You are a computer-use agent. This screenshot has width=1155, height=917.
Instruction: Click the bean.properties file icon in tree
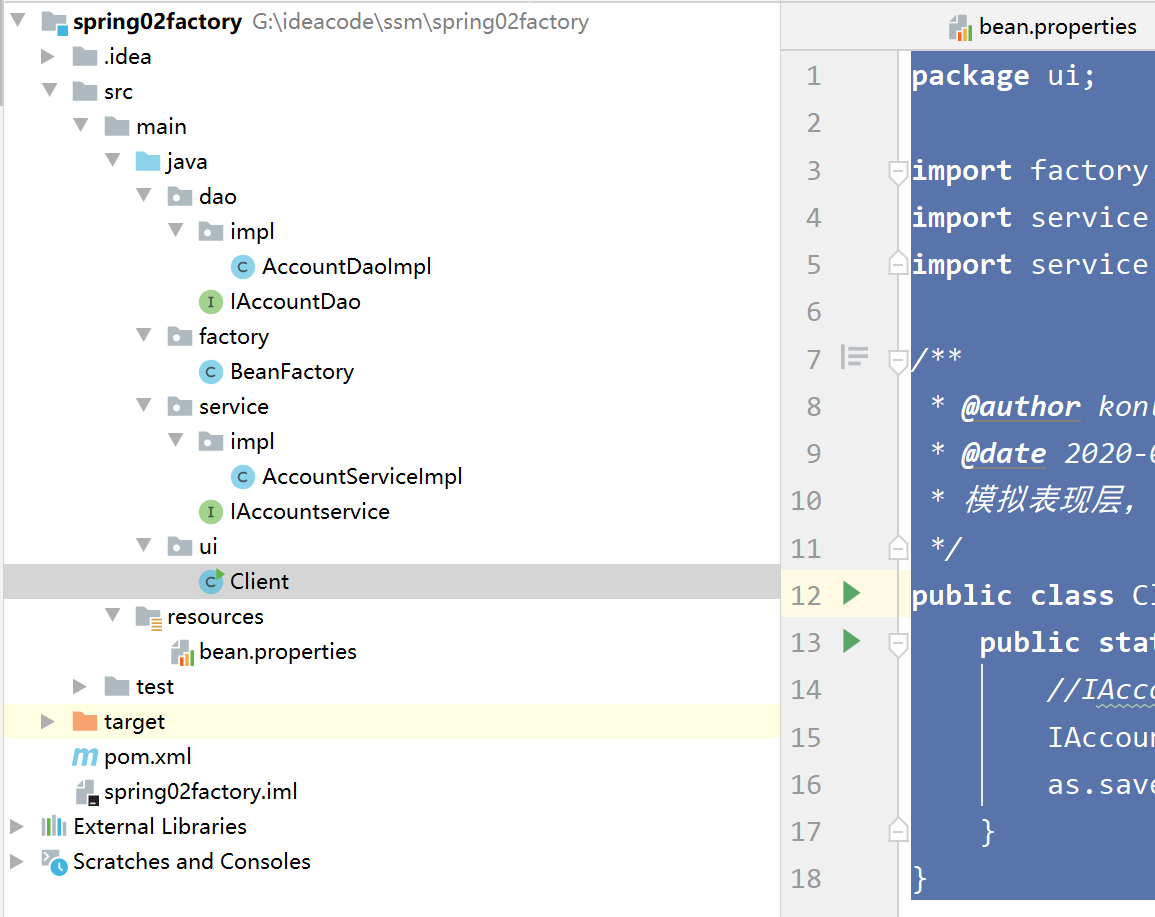click(x=181, y=652)
